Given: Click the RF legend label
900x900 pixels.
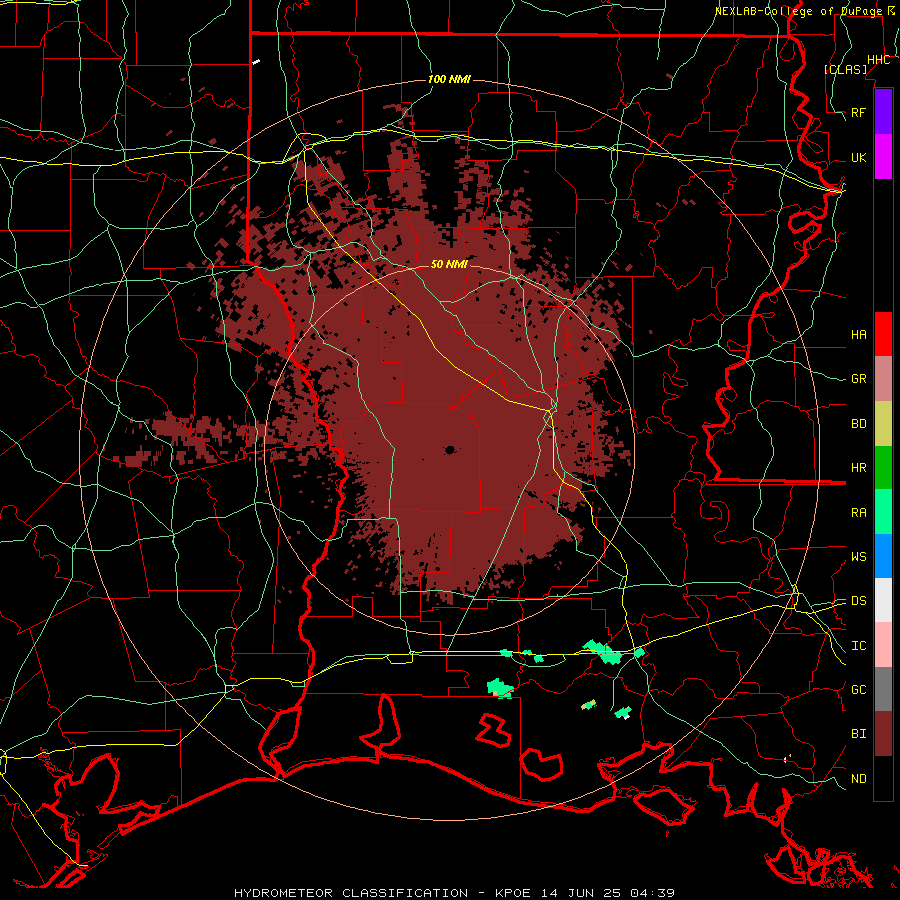Looking at the screenshot, I should [x=858, y=112].
